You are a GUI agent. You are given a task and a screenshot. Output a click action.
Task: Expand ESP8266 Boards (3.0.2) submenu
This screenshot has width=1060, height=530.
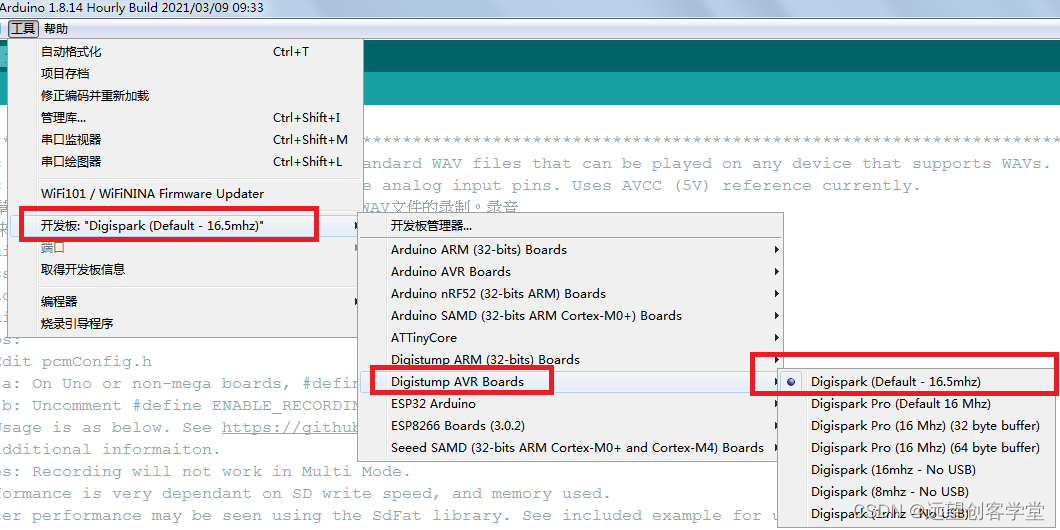coord(571,425)
